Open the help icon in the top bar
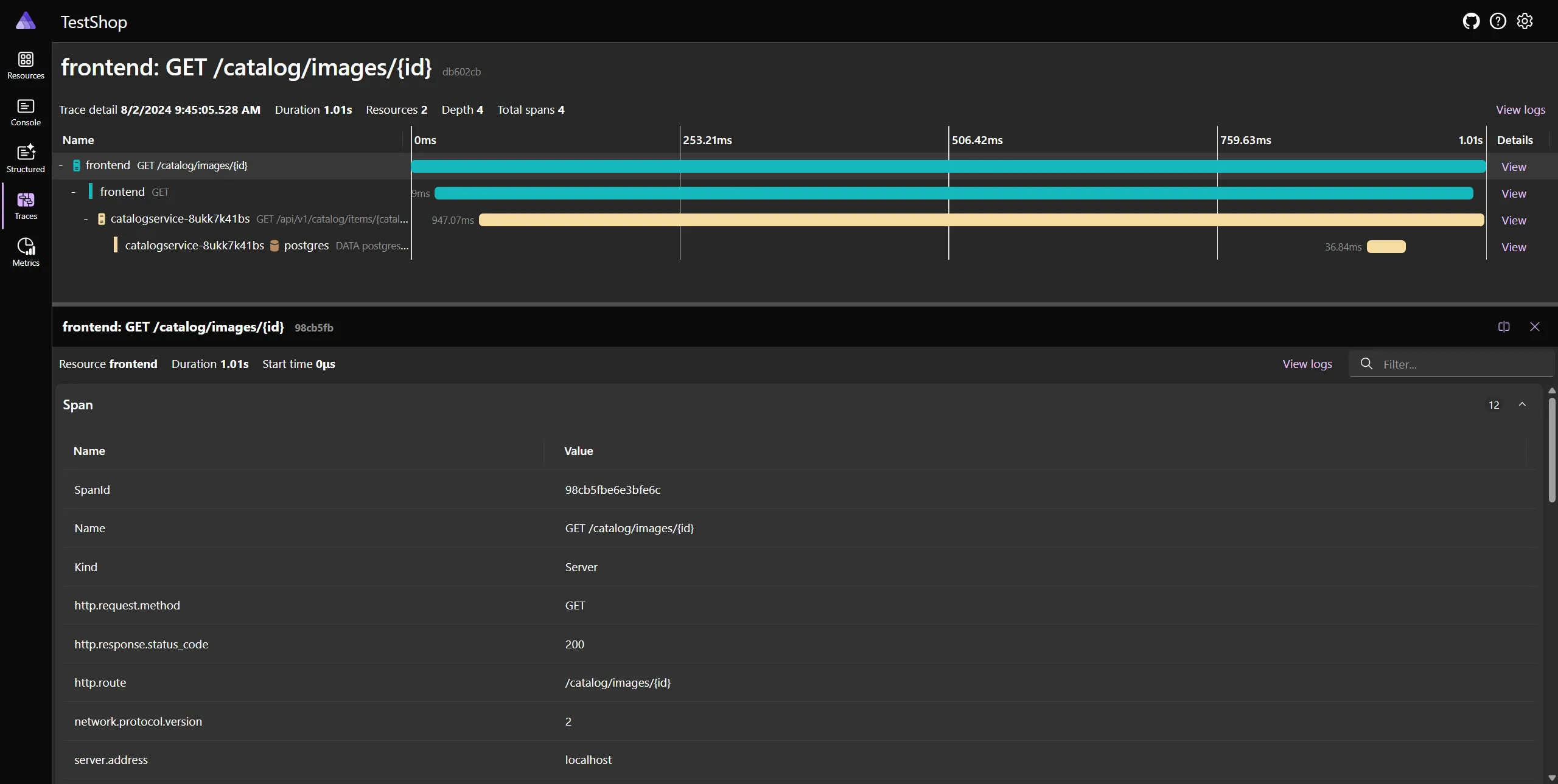The height and width of the screenshot is (784, 1558). click(x=1498, y=21)
